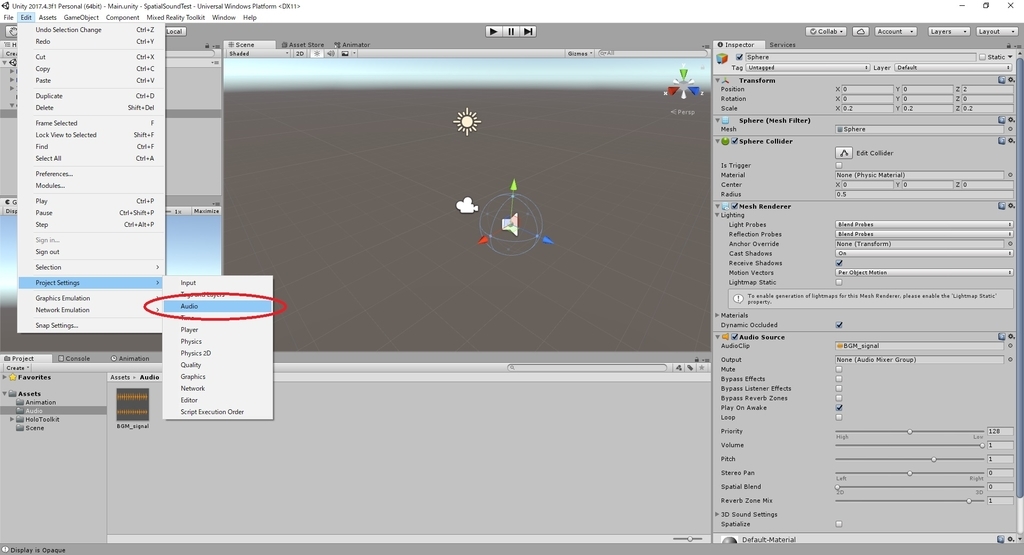The image size is (1024, 555).
Task: Click the save-search star icon in the Project panel
Action: point(701,368)
